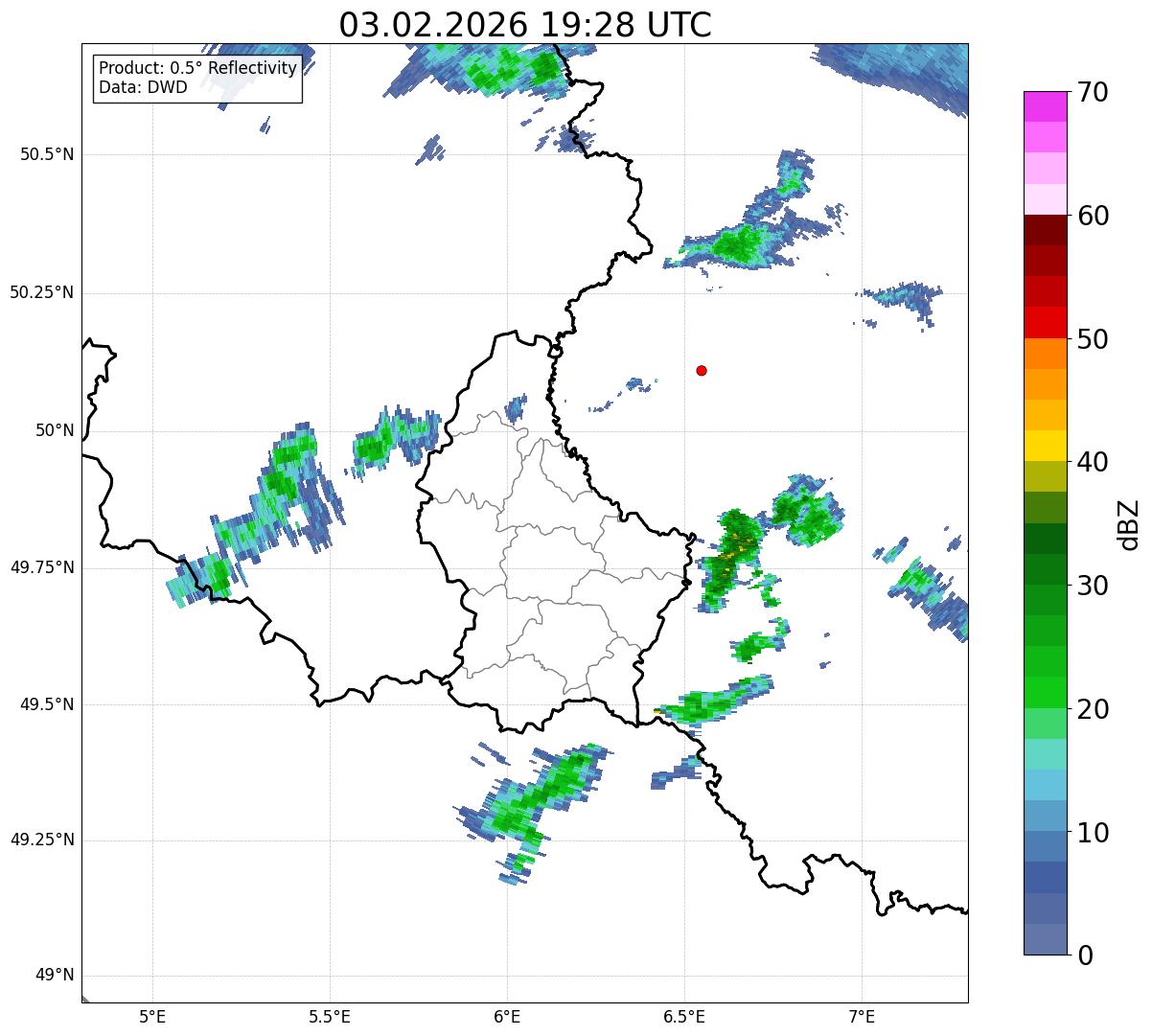The width and height of the screenshot is (1152, 1036).
Task: Click the 50°N latitude label
Action: point(55,430)
